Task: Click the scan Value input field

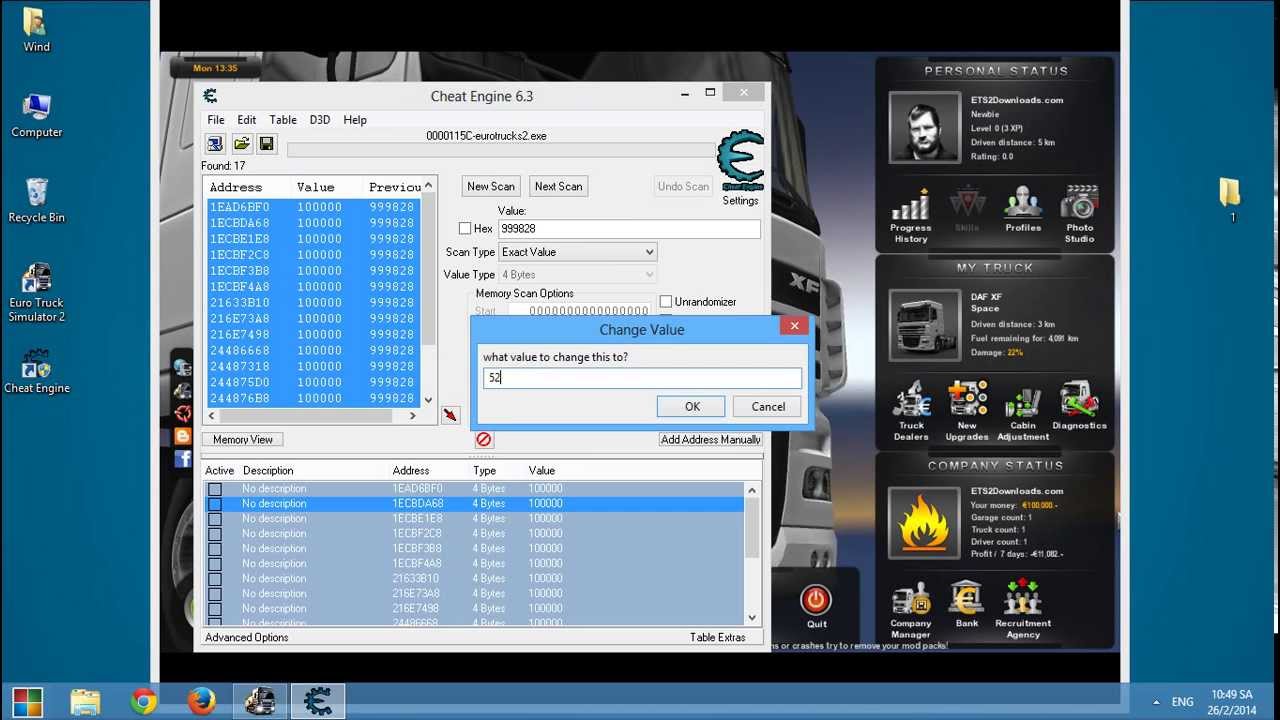Action: click(x=629, y=228)
